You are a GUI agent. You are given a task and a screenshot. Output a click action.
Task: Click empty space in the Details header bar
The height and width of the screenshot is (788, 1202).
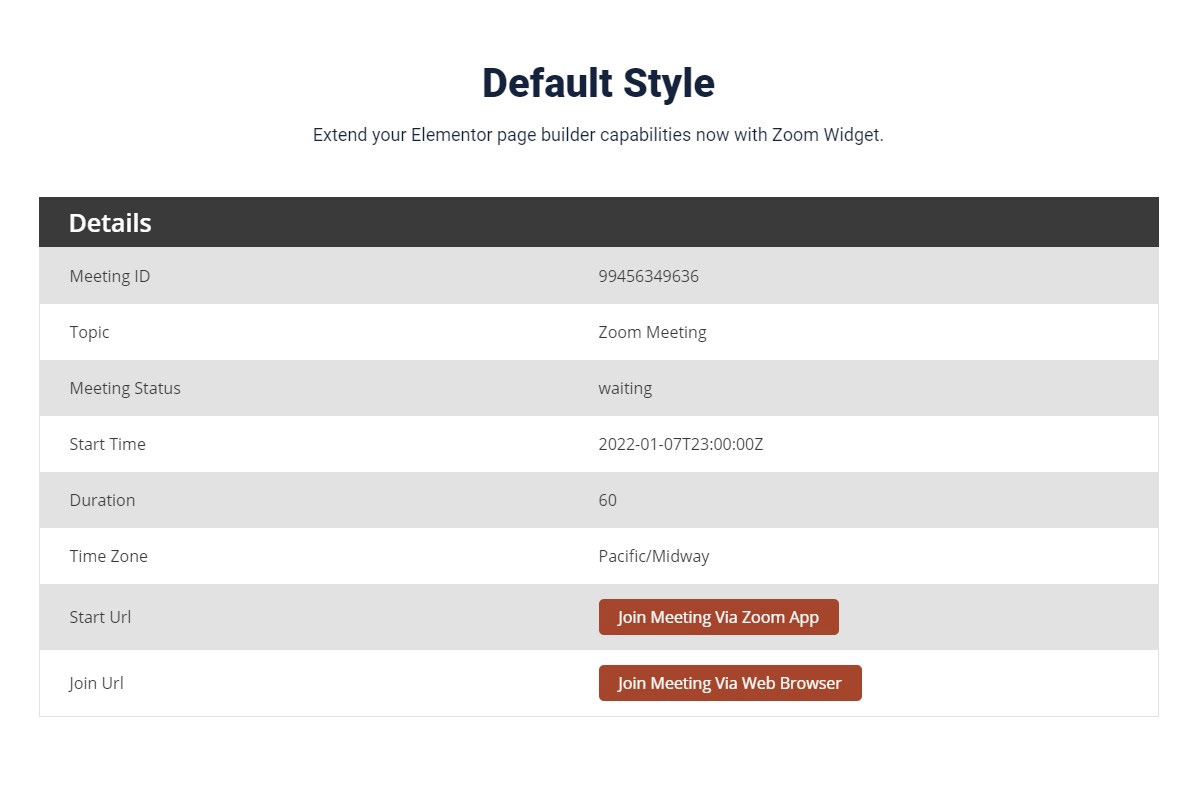(x=700, y=222)
